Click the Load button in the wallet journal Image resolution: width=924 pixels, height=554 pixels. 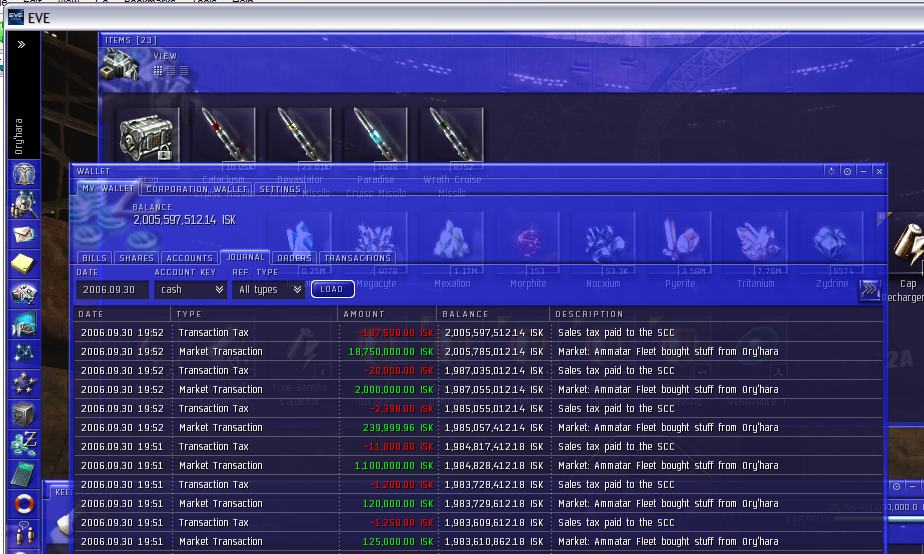click(332, 289)
